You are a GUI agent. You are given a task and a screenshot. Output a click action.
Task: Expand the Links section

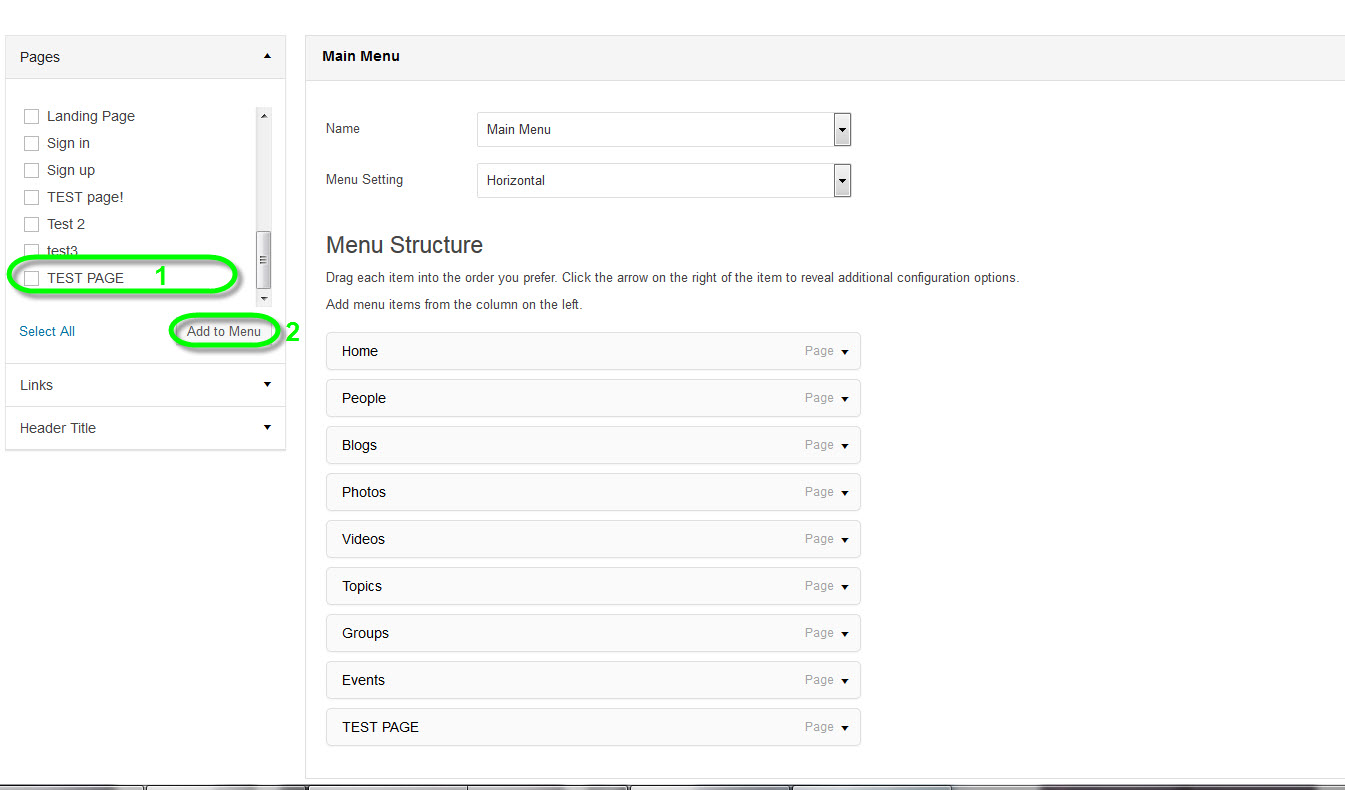pyautogui.click(x=267, y=385)
